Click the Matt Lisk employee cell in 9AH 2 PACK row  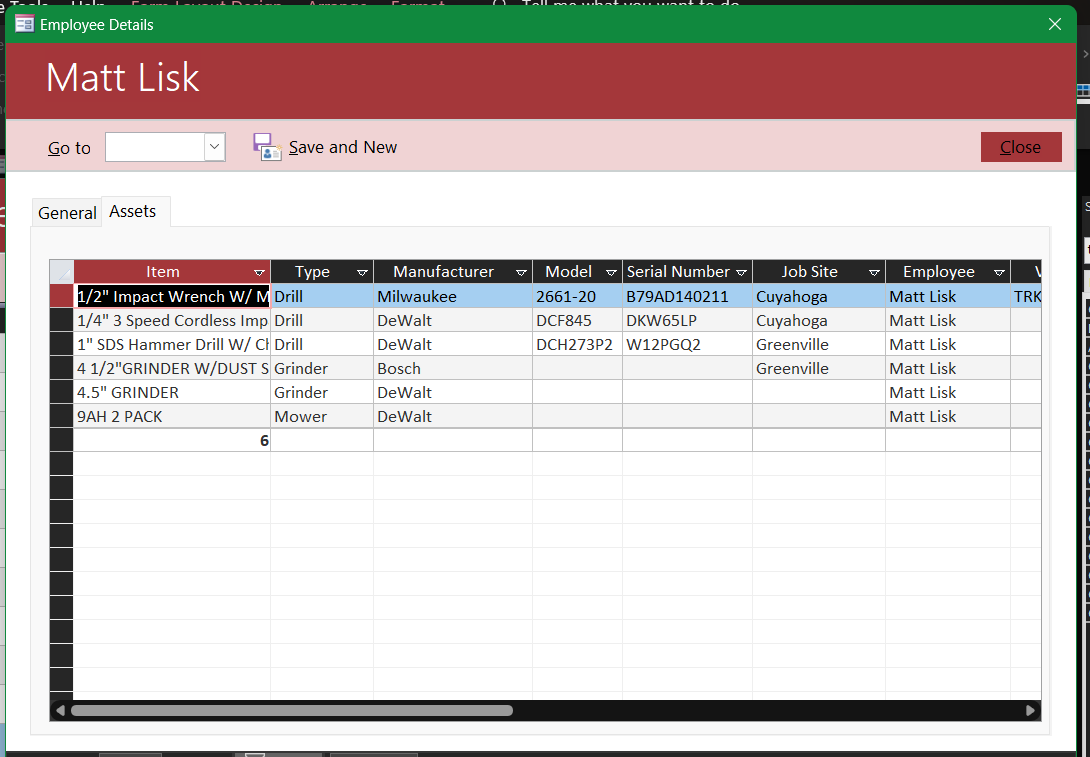click(x=948, y=416)
